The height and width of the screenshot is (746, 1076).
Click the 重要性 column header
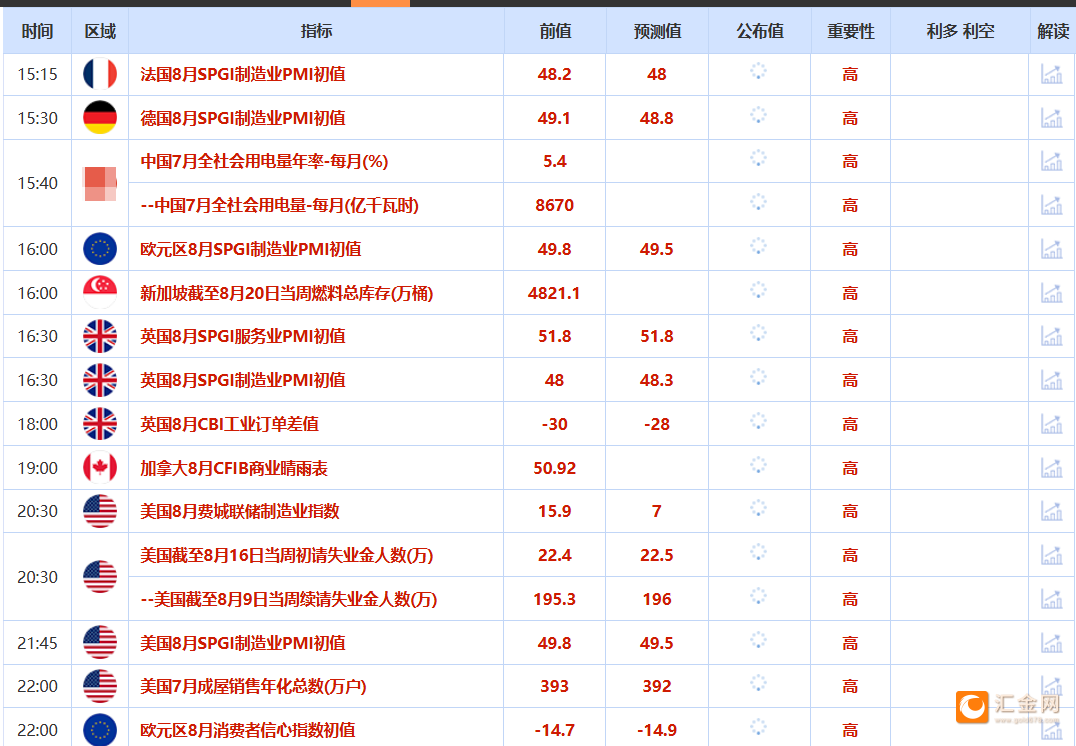pos(850,31)
